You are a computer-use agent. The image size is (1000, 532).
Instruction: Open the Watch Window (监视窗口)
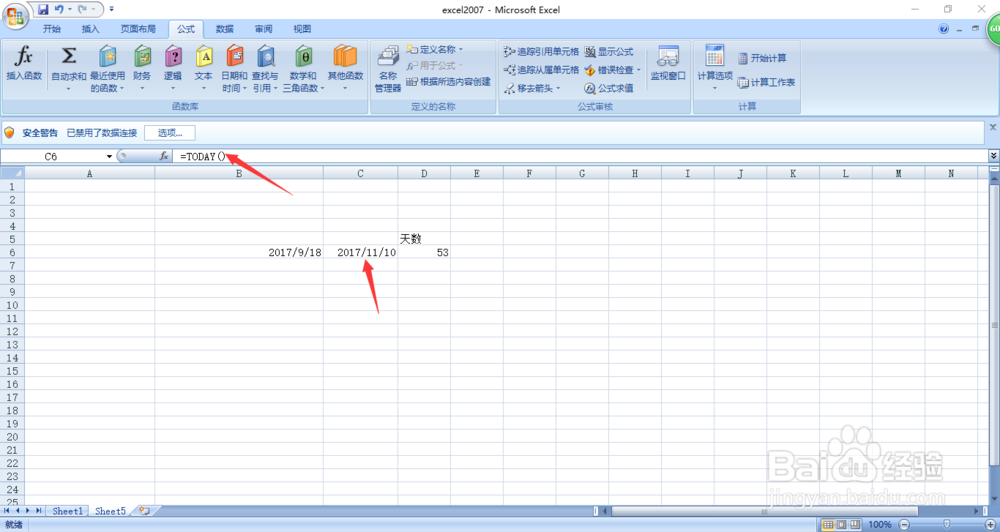(x=668, y=63)
